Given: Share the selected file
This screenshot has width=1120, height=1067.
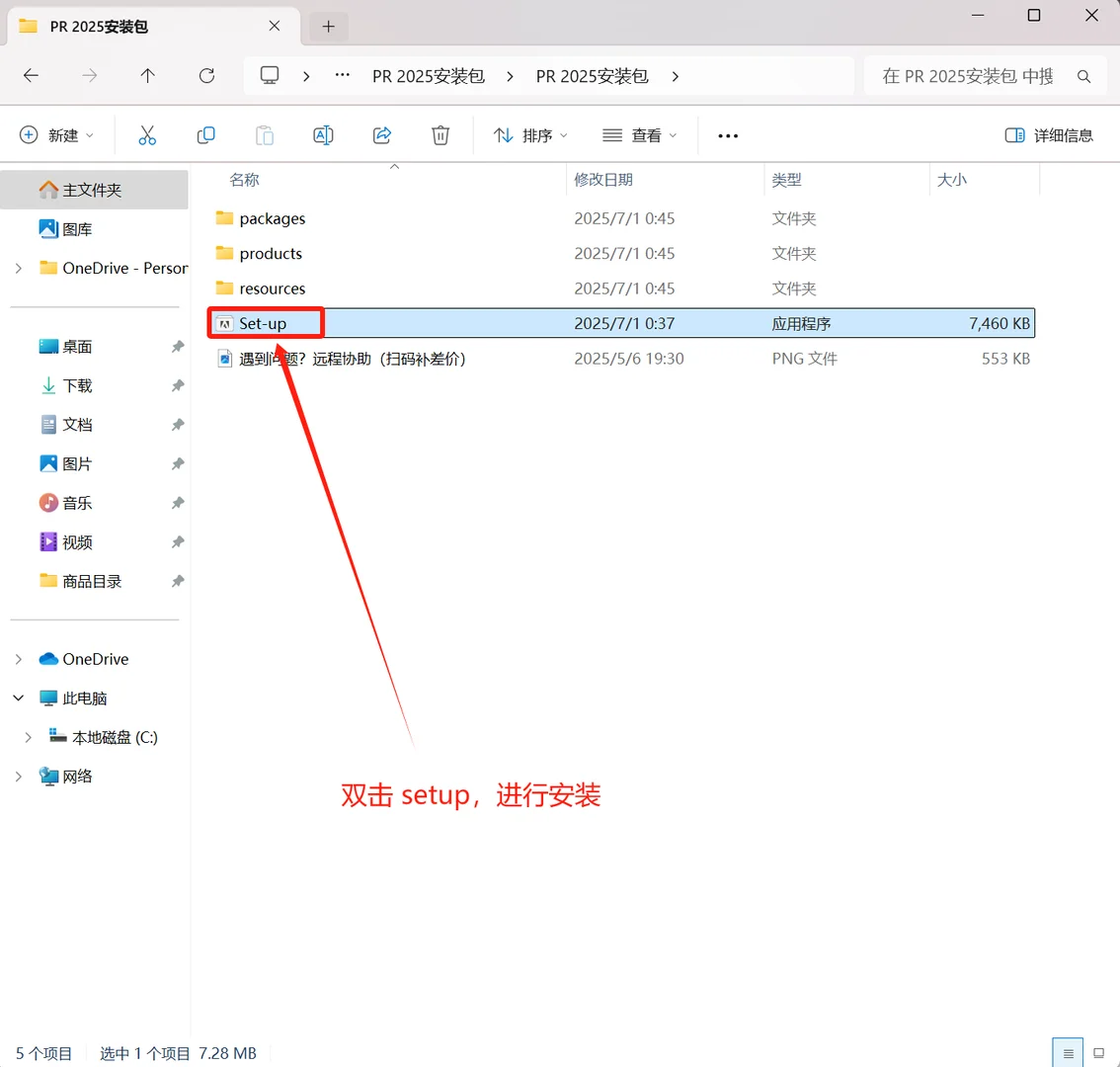Looking at the screenshot, I should (x=381, y=134).
